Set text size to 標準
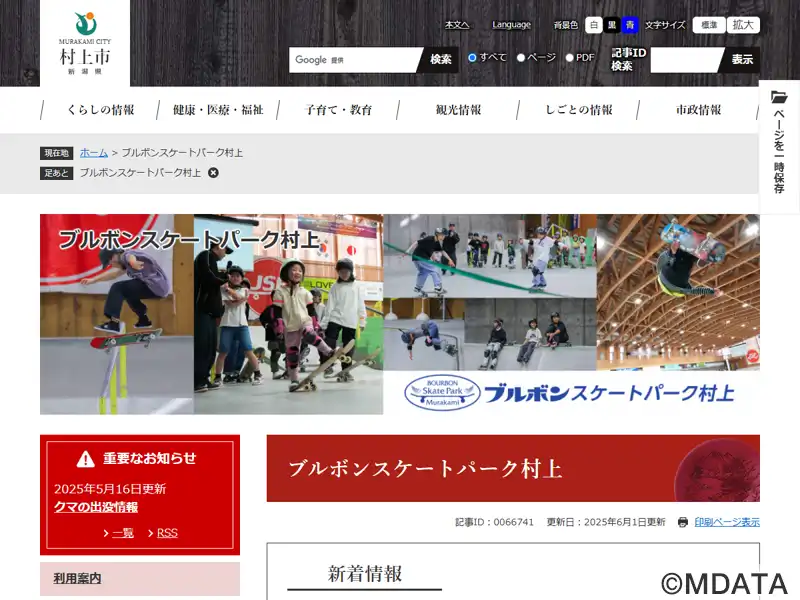Image resolution: width=800 pixels, height=600 pixels. pos(709,25)
